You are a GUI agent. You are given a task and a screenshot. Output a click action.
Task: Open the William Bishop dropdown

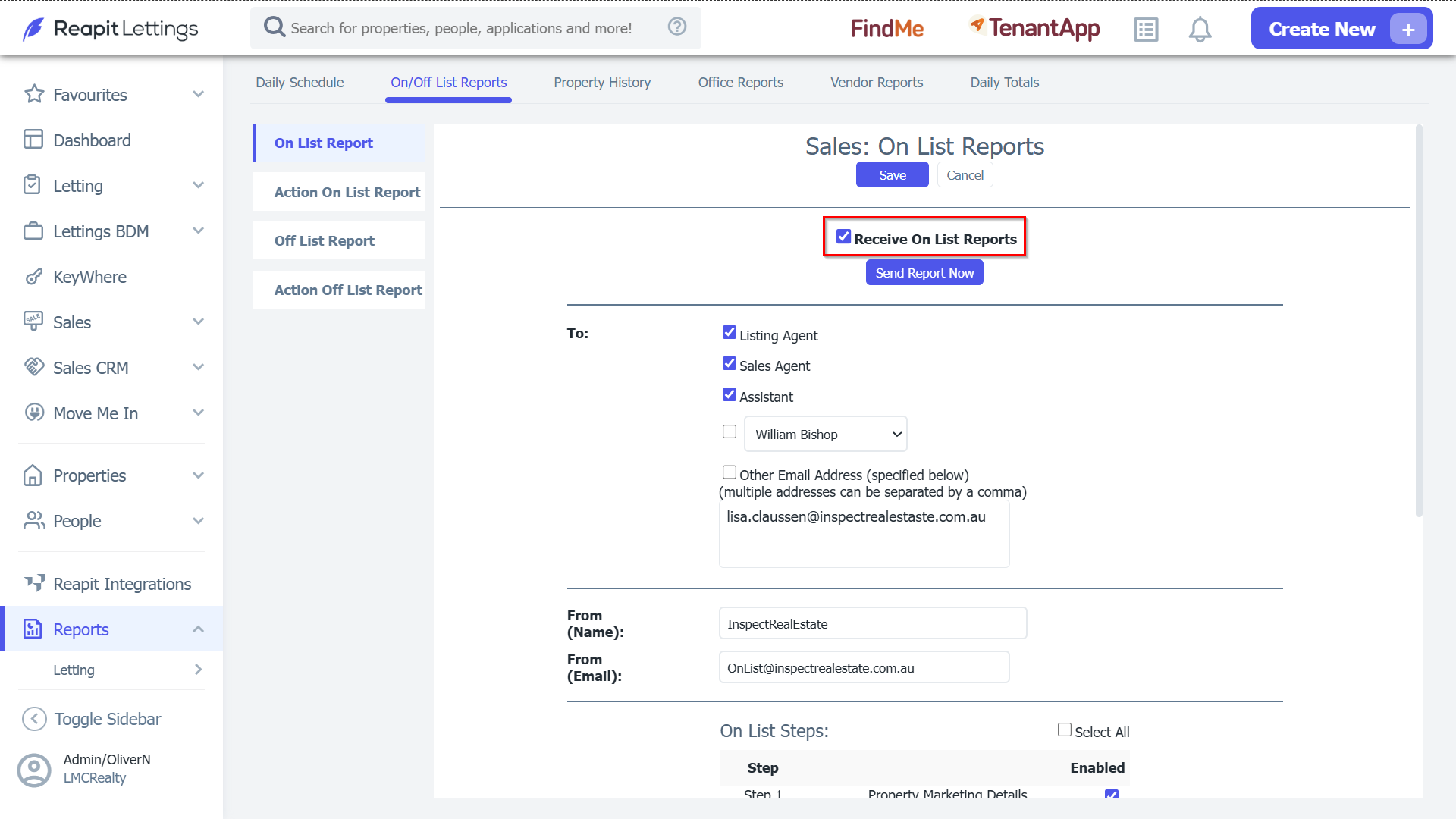[x=826, y=435]
